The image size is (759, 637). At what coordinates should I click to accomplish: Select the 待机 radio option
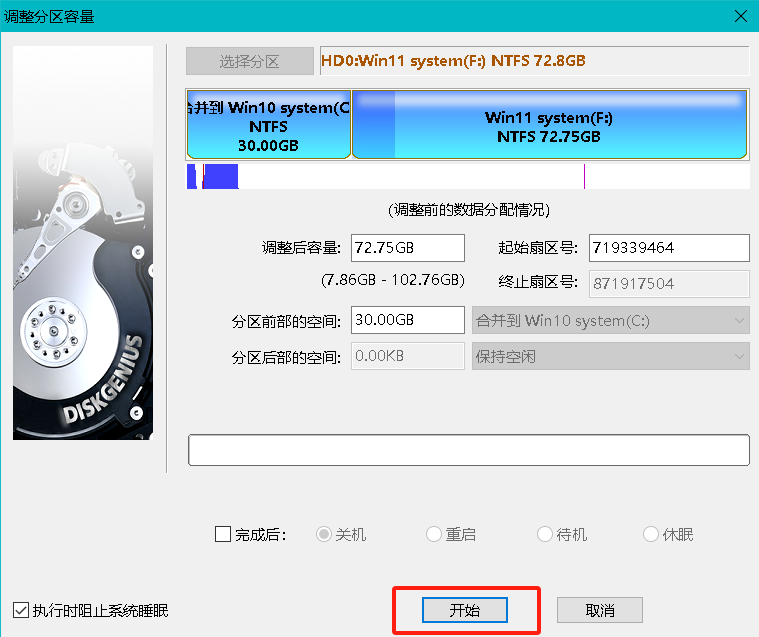[x=545, y=534]
